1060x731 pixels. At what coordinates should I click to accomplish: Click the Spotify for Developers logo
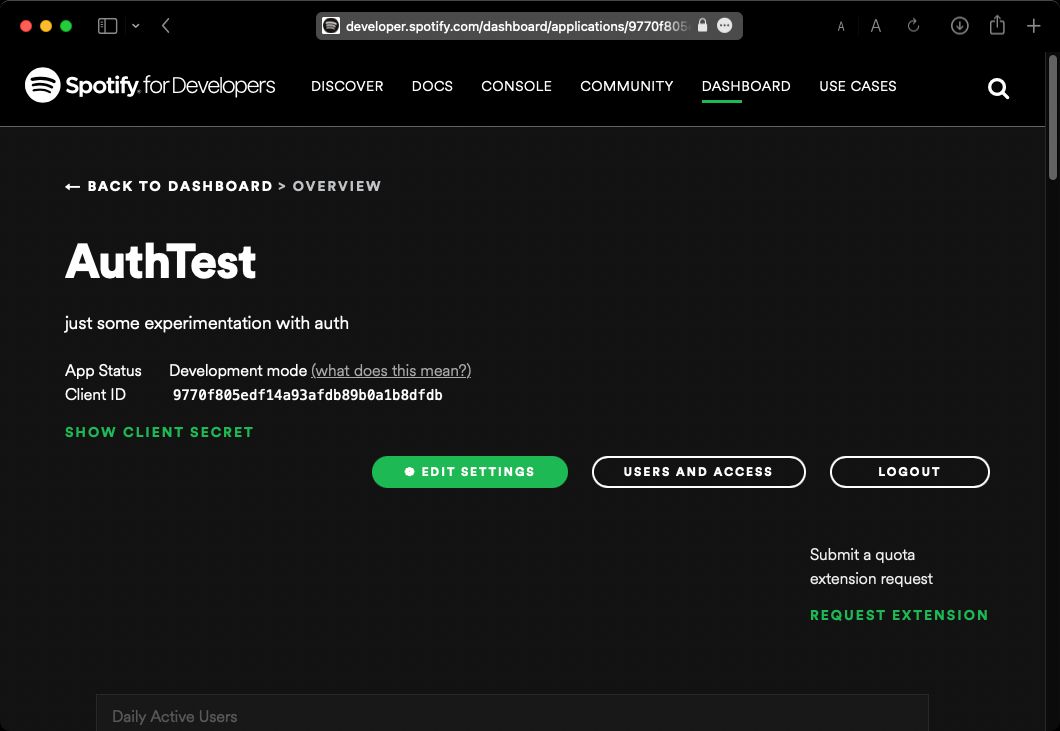150,86
